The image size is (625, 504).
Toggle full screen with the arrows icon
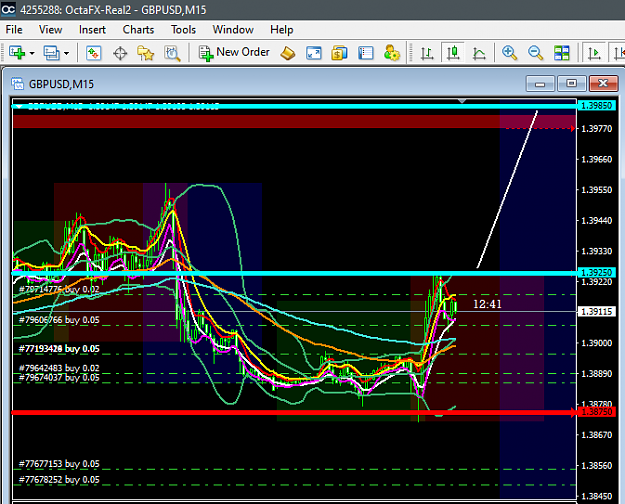click(314, 53)
